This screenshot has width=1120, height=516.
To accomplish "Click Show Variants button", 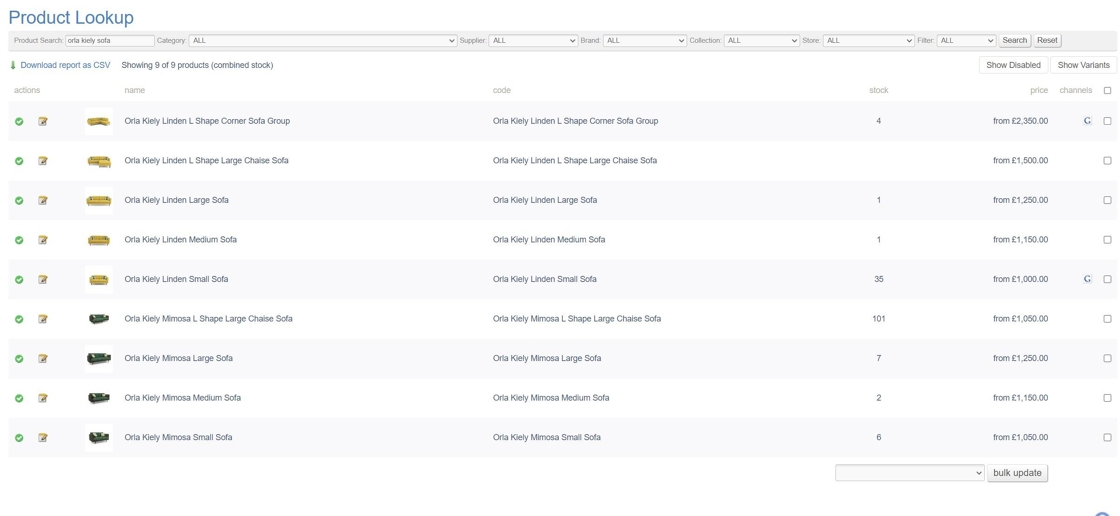I will [1084, 65].
